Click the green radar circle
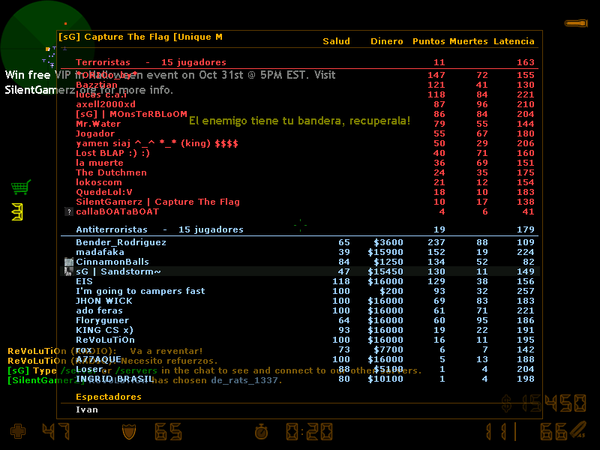This screenshot has width=600, height=450. click(47, 46)
